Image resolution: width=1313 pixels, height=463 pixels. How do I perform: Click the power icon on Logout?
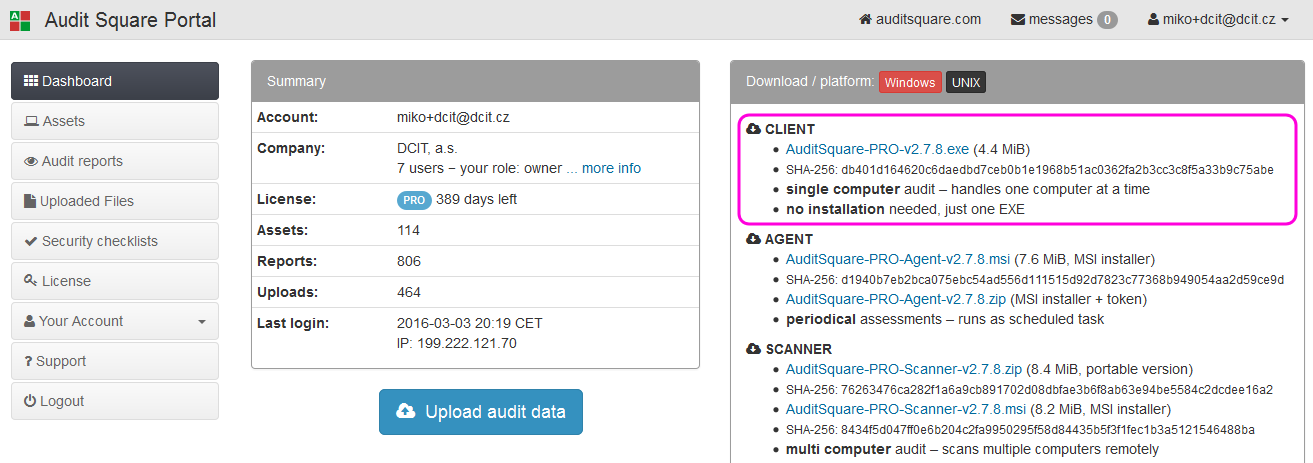click(30, 401)
